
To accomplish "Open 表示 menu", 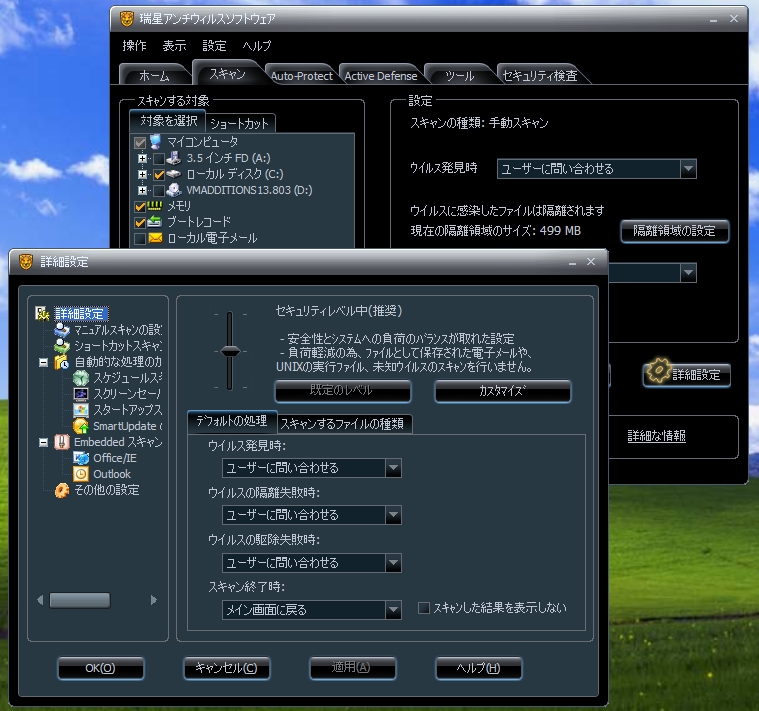I will pos(174,46).
